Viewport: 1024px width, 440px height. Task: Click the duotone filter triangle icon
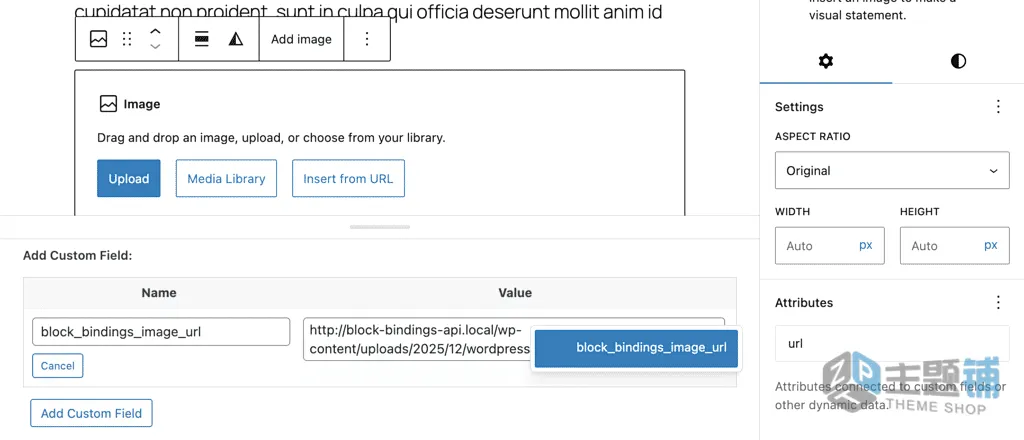[236, 39]
